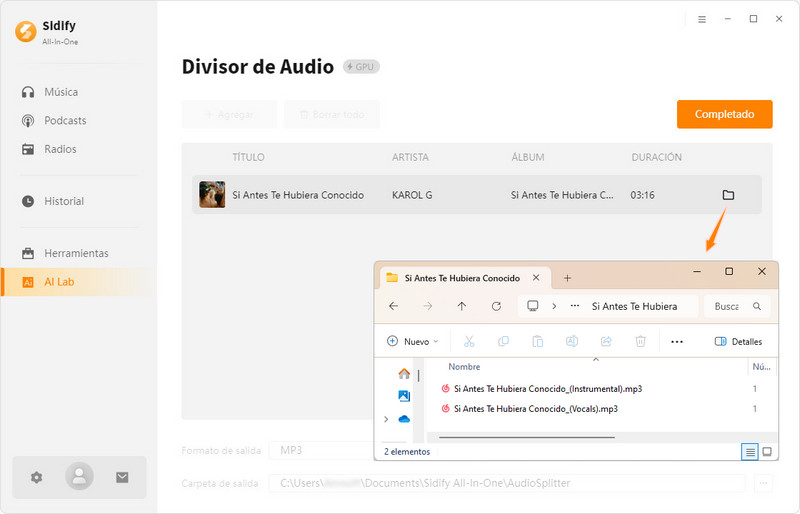Image resolution: width=800 pixels, height=514 pixels.
Task: Select the Instrumental.mp3 file
Action: click(548, 389)
